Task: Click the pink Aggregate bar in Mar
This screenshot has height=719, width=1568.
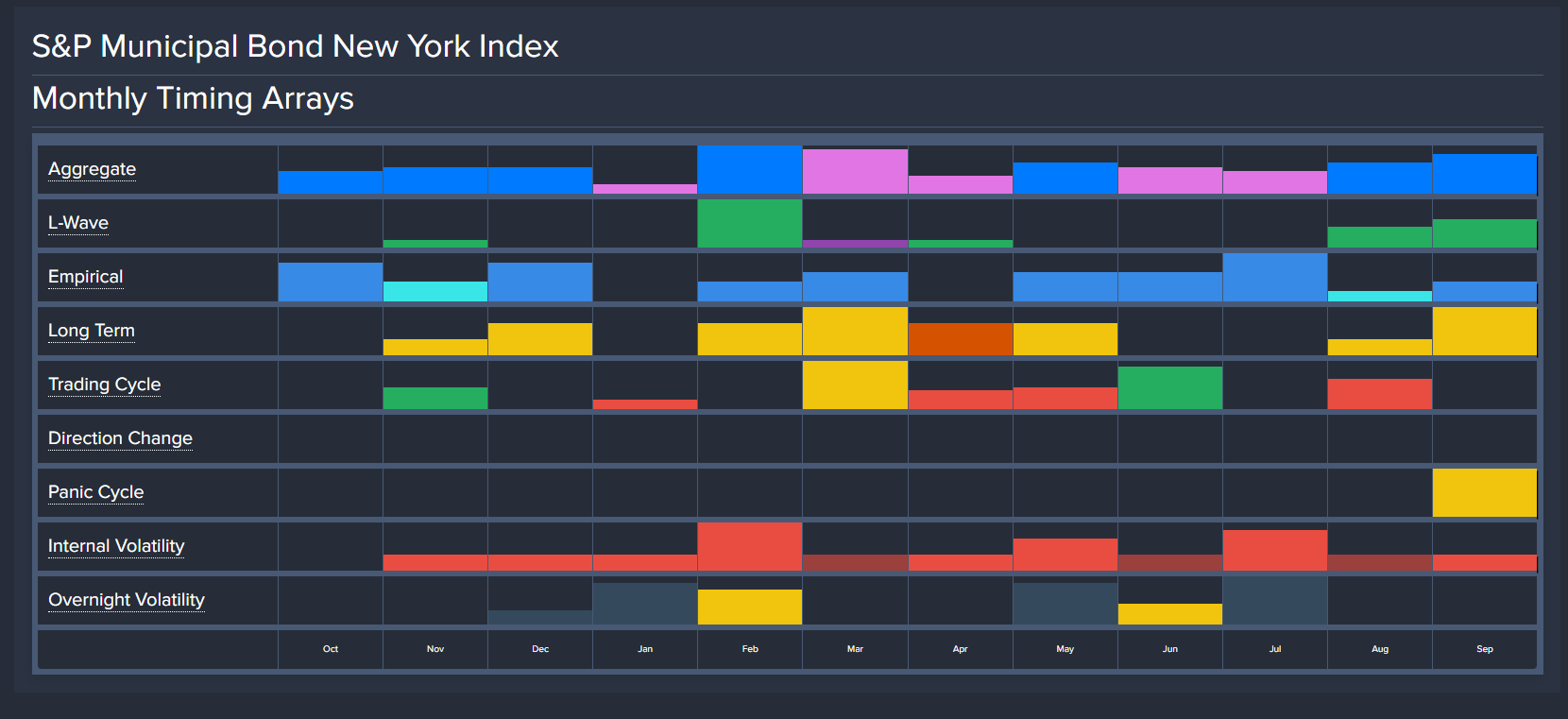Action: tap(855, 172)
